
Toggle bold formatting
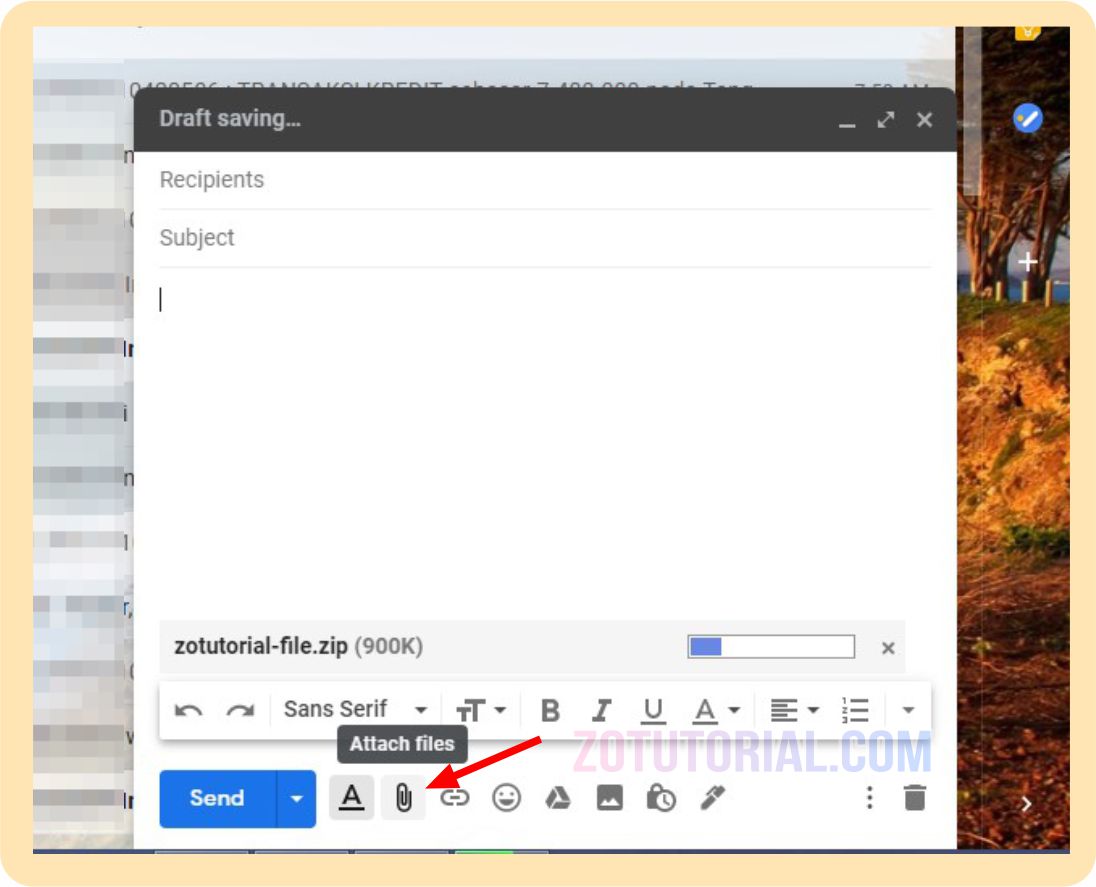click(549, 710)
